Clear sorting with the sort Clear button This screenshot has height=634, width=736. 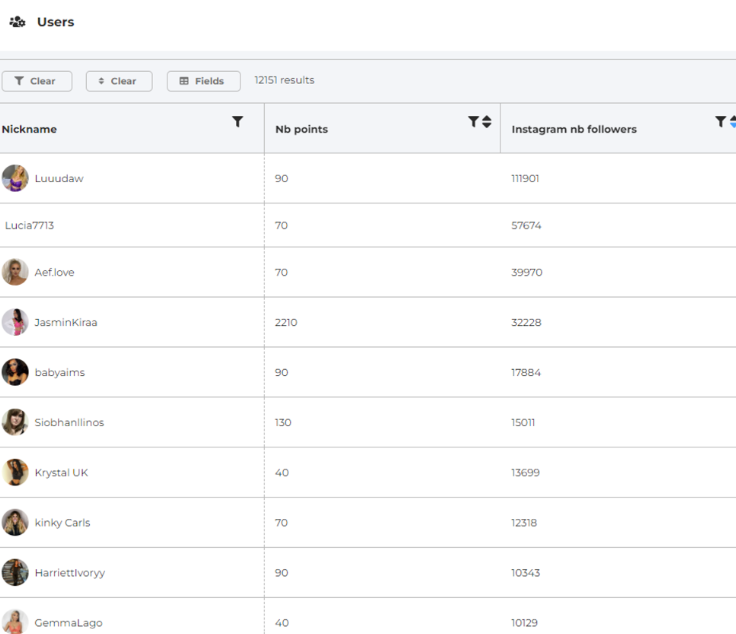pos(119,81)
